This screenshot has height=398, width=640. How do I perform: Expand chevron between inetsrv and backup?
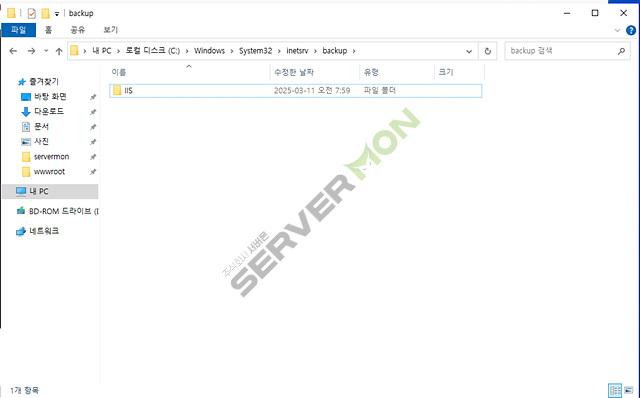pos(316,51)
